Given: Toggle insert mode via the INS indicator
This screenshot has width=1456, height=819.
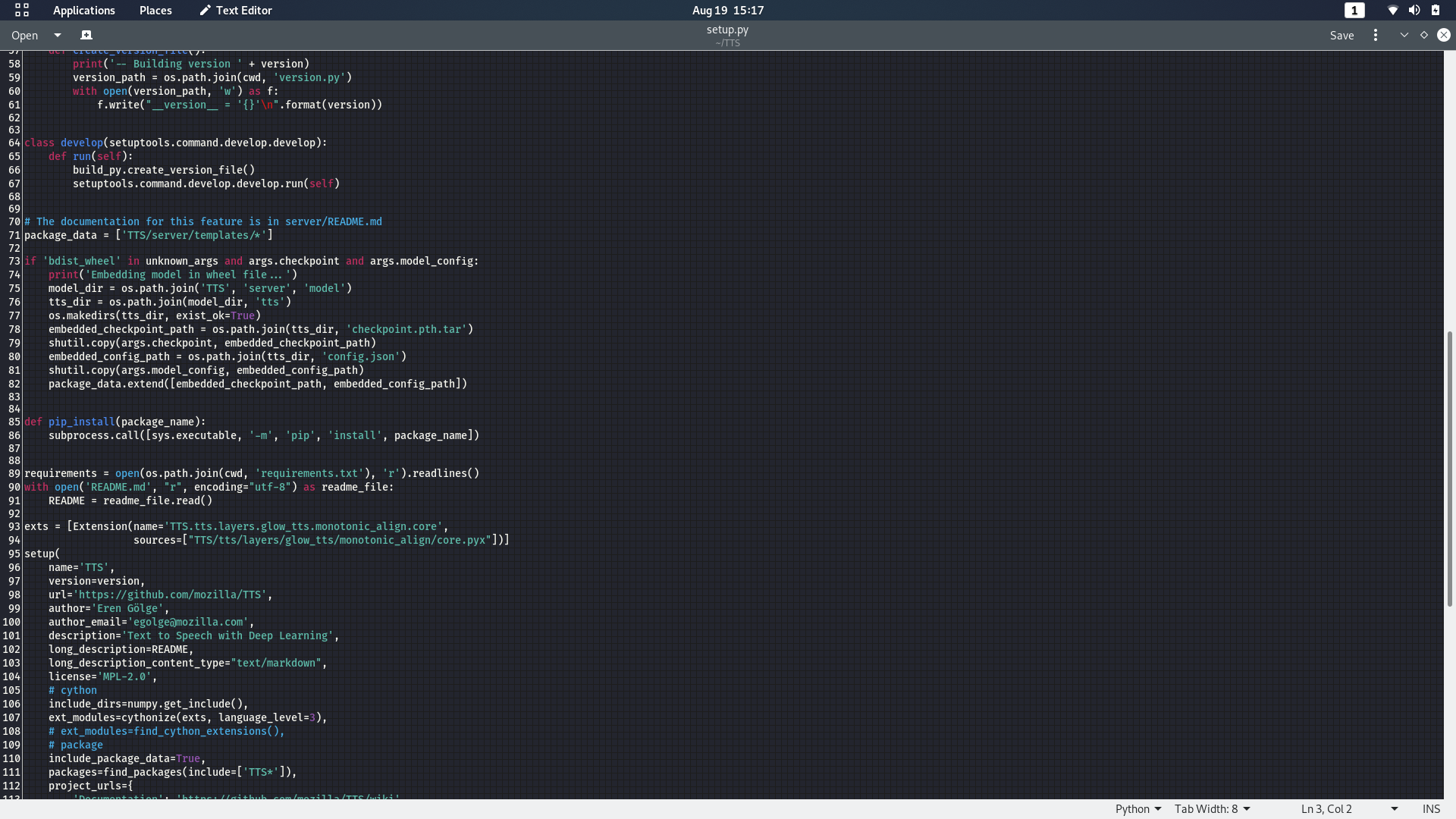Looking at the screenshot, I should tap(1433, 808).
